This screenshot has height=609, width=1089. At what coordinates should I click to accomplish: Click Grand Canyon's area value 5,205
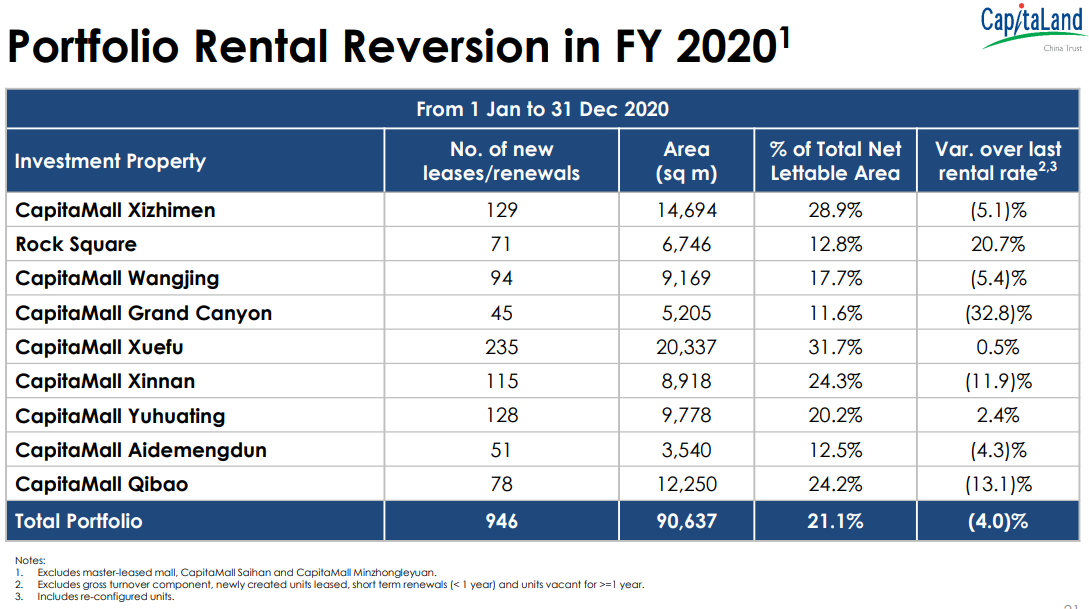pyautogui.click(x=686, y=313)
